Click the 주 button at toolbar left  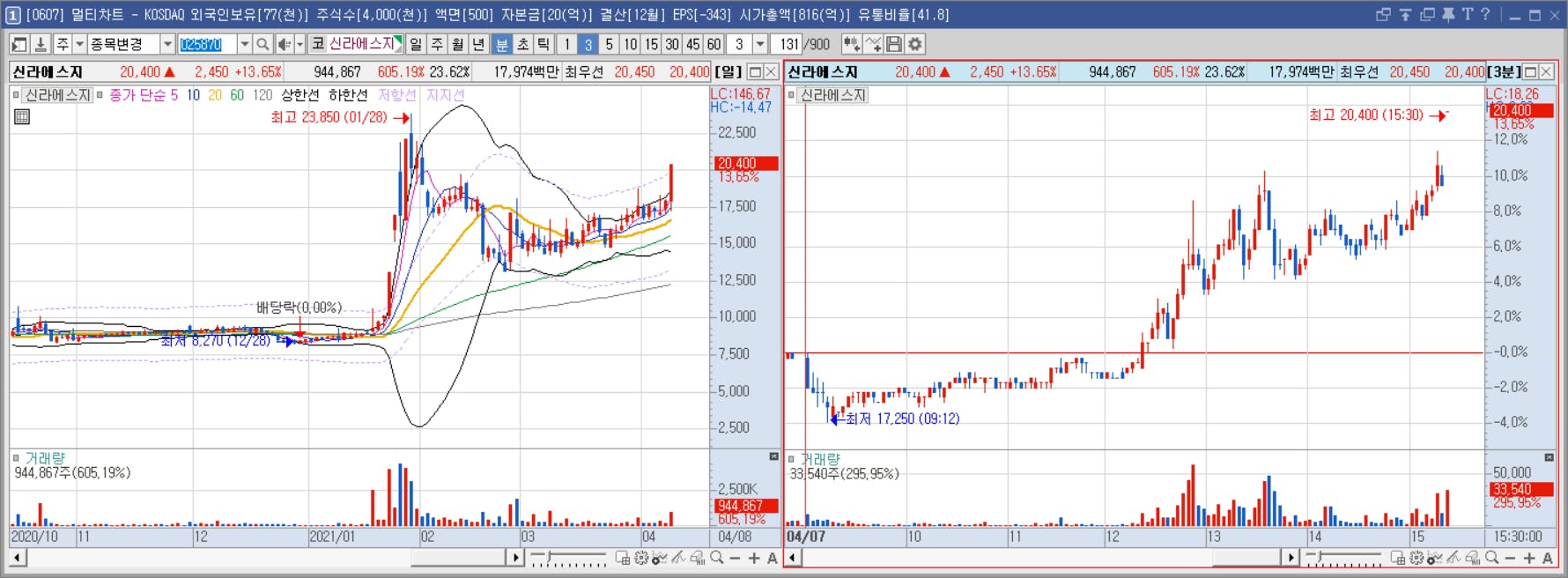coord(63,44)
